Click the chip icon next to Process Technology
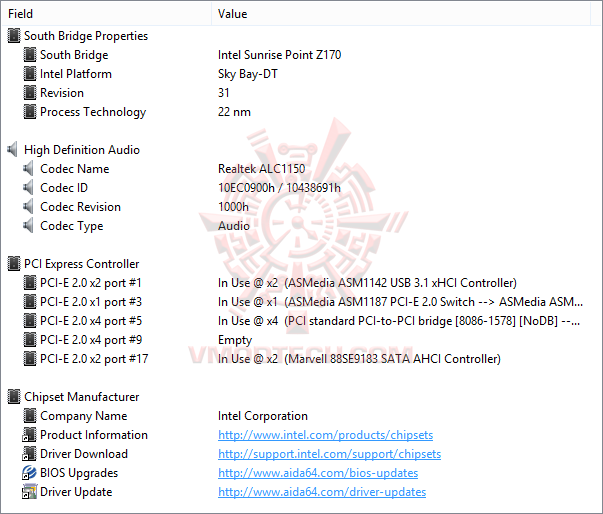 pos(30,111)
